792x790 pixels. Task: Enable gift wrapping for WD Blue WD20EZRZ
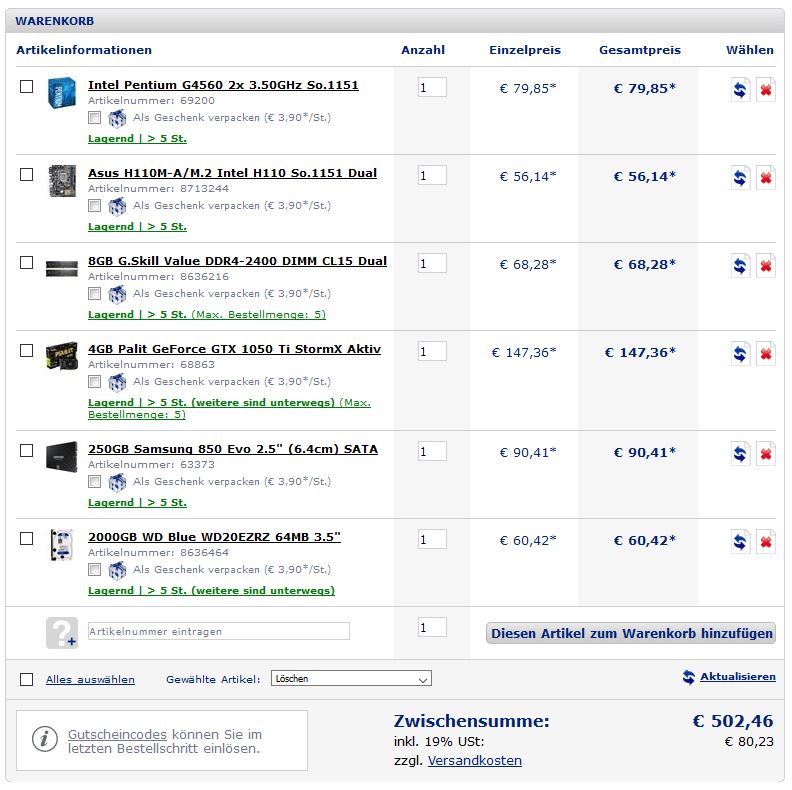point(94,569)
